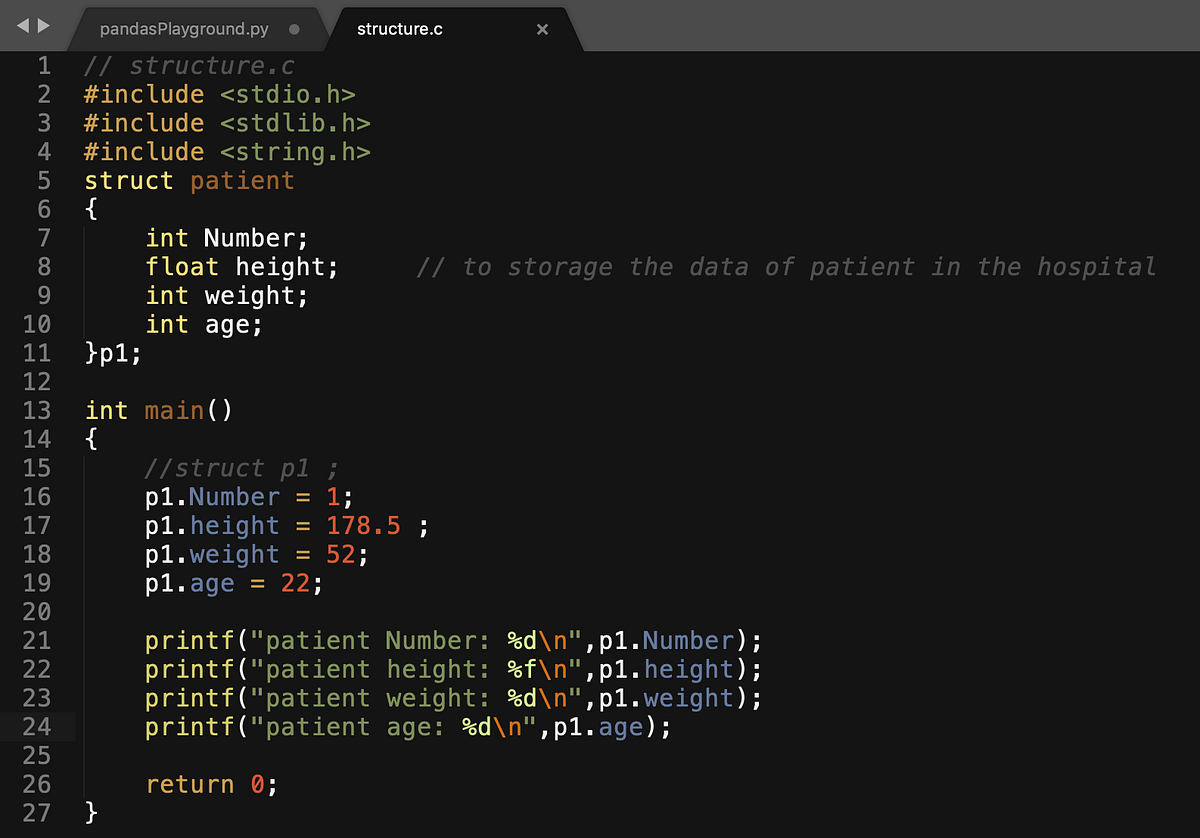Click line number 24 in the gutter

pos(37,727)
